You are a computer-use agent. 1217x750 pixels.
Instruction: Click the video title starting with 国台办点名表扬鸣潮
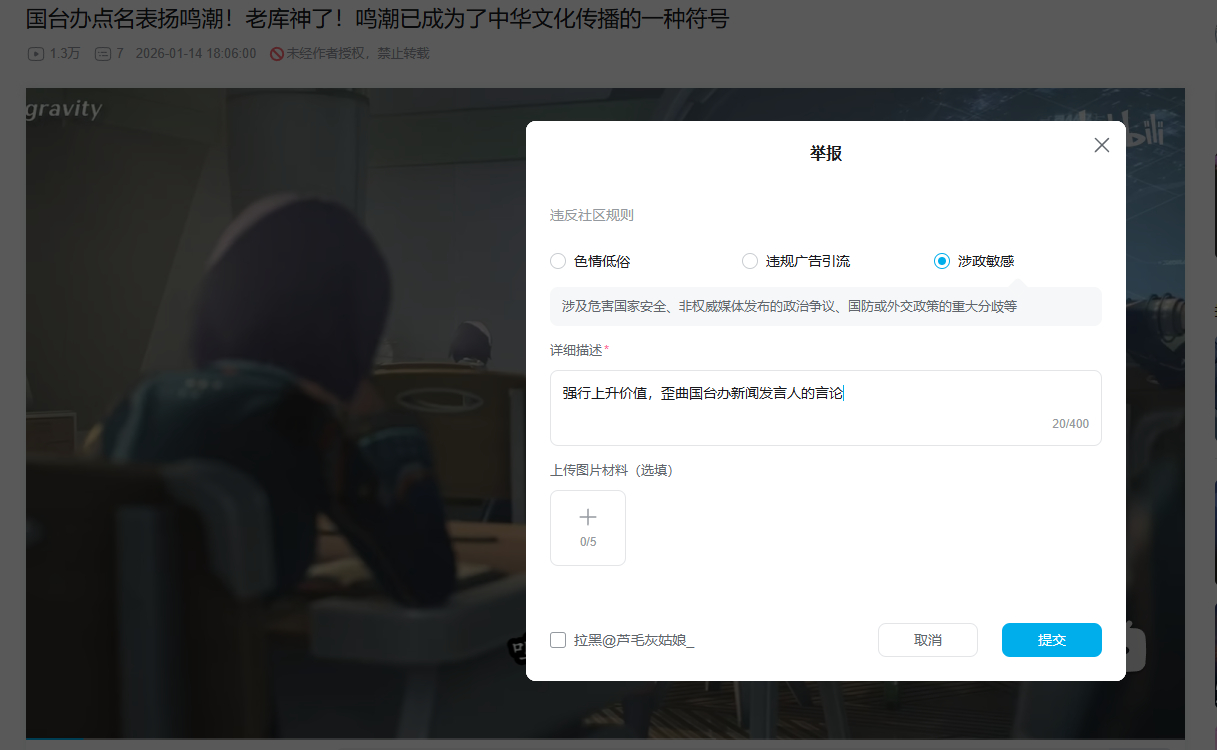[376, 19]
